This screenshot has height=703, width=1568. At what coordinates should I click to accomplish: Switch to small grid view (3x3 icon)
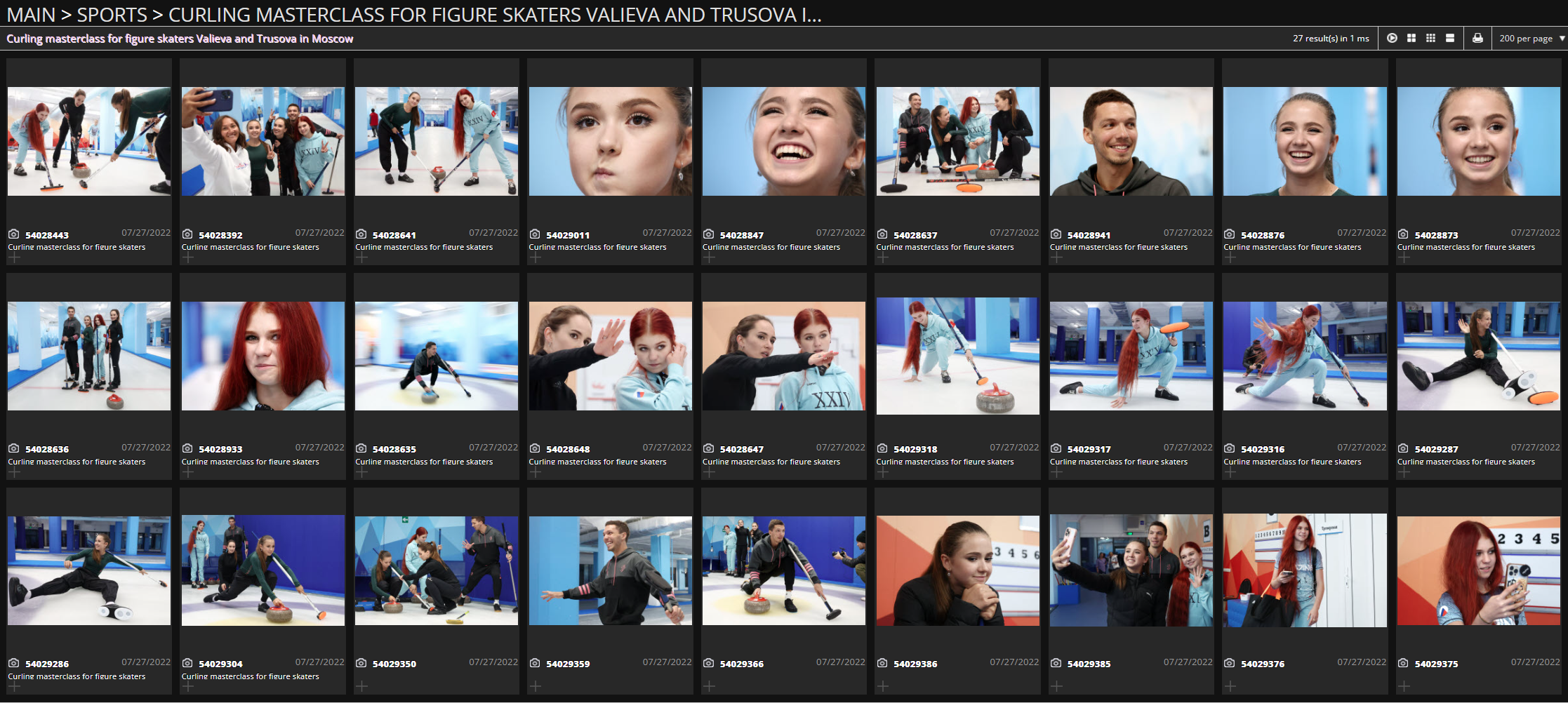tap(1430, 39)
